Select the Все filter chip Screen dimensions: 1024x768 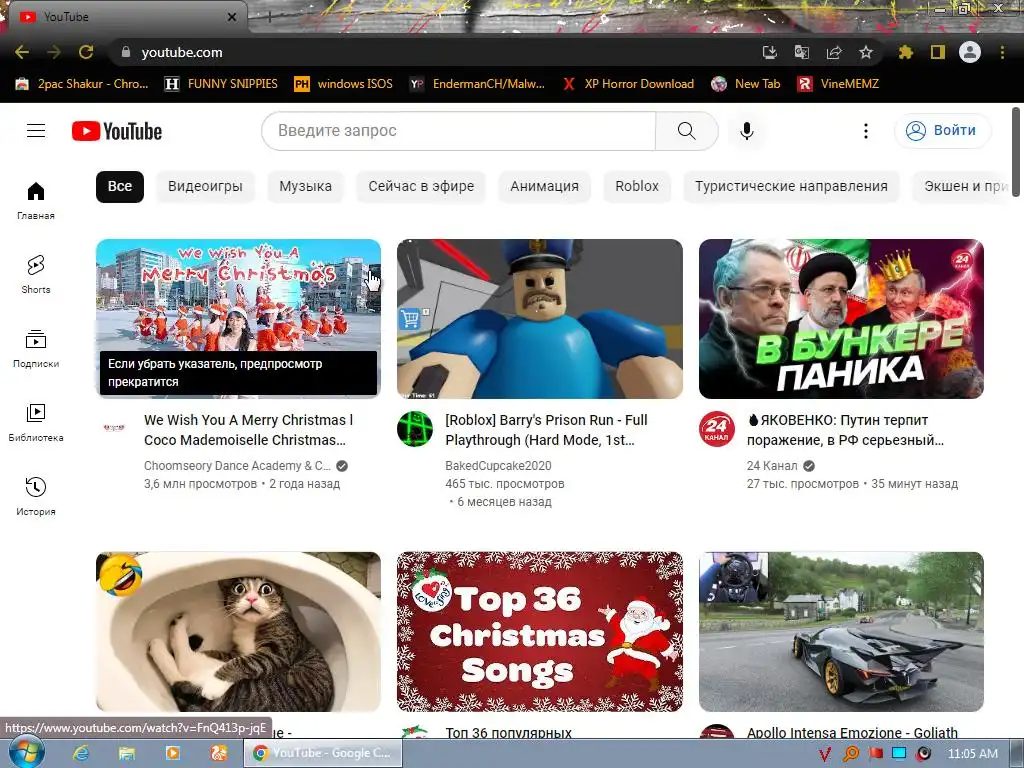(120, 186)
